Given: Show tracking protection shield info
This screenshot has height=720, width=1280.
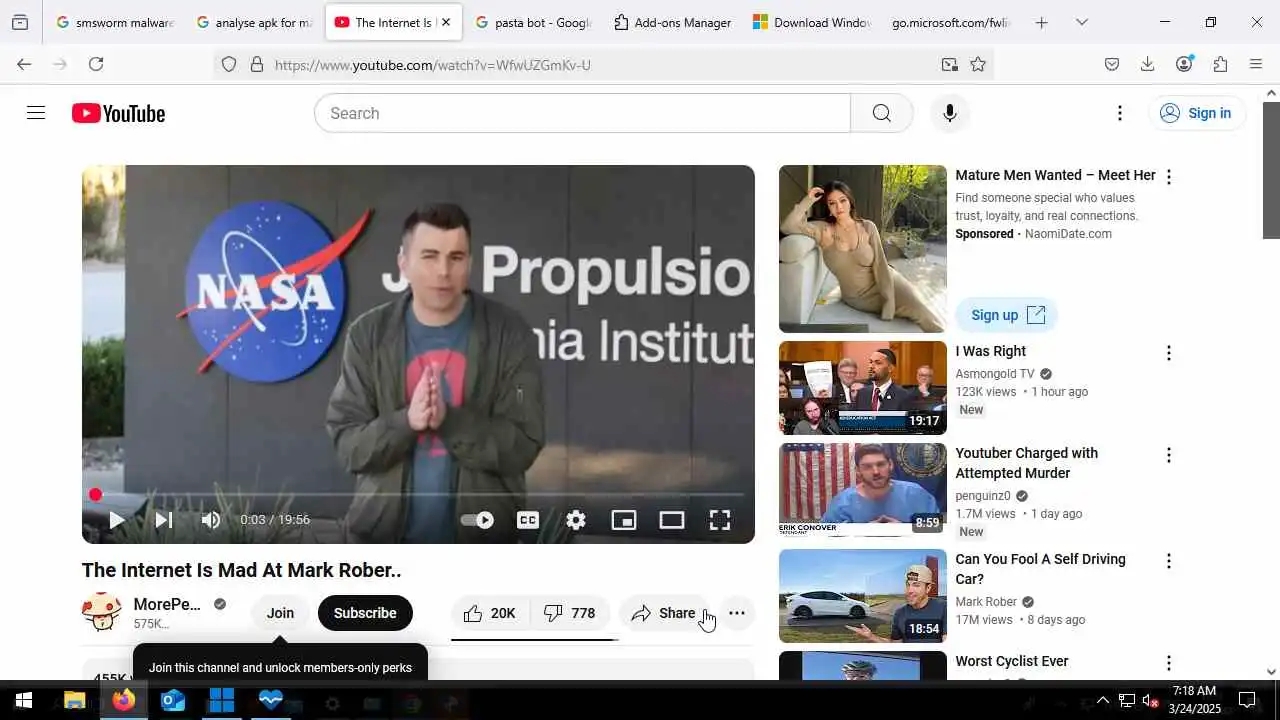Looking at the screenshot, I should (229, 64).
